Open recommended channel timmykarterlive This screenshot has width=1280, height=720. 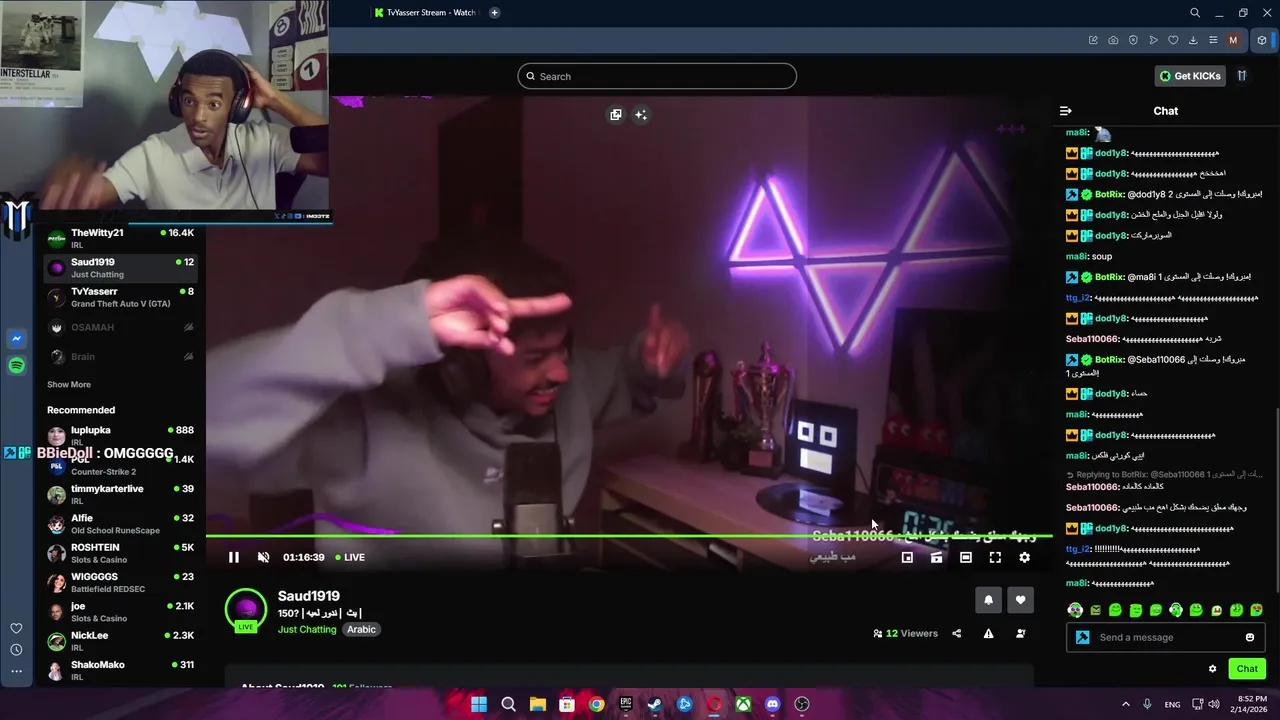pyautogui.click(x=120, y=494)
